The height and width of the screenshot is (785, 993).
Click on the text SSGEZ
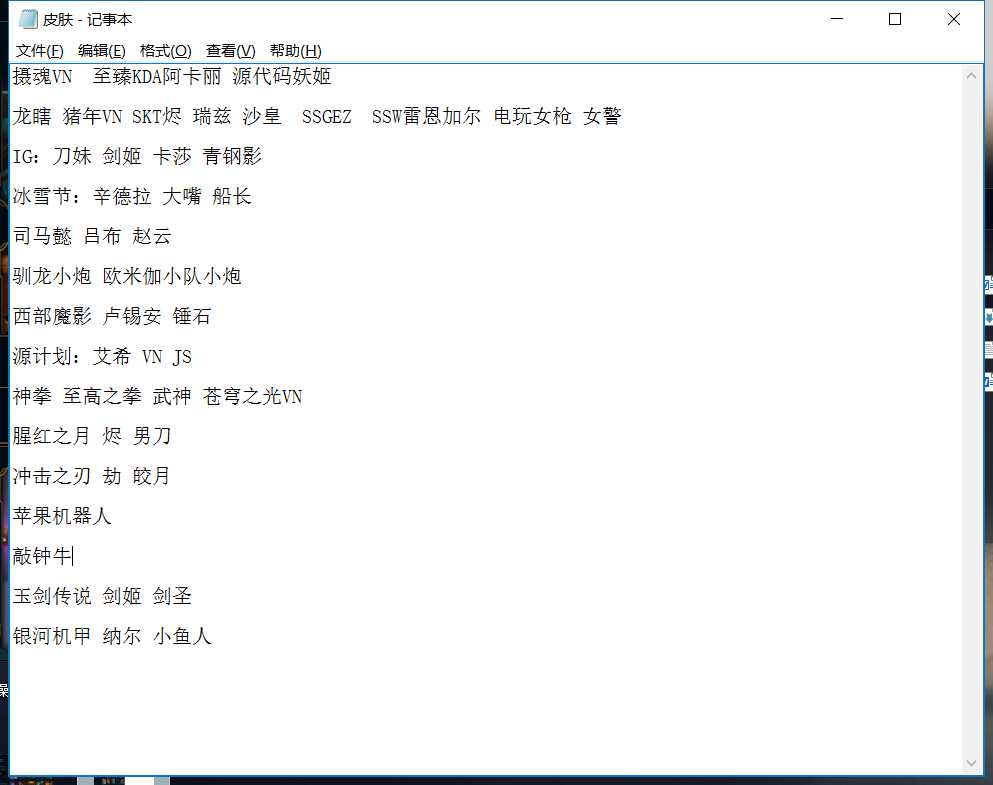point(326,116)
